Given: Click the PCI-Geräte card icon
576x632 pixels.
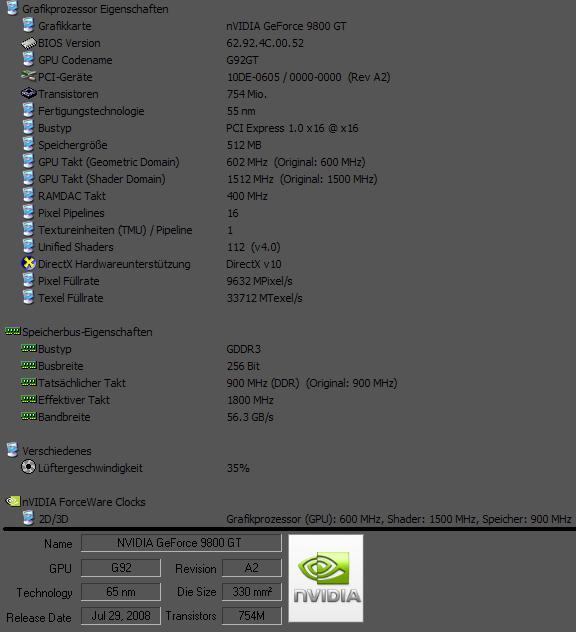Looking at the screenshot, I should click(x=29, y=76).
